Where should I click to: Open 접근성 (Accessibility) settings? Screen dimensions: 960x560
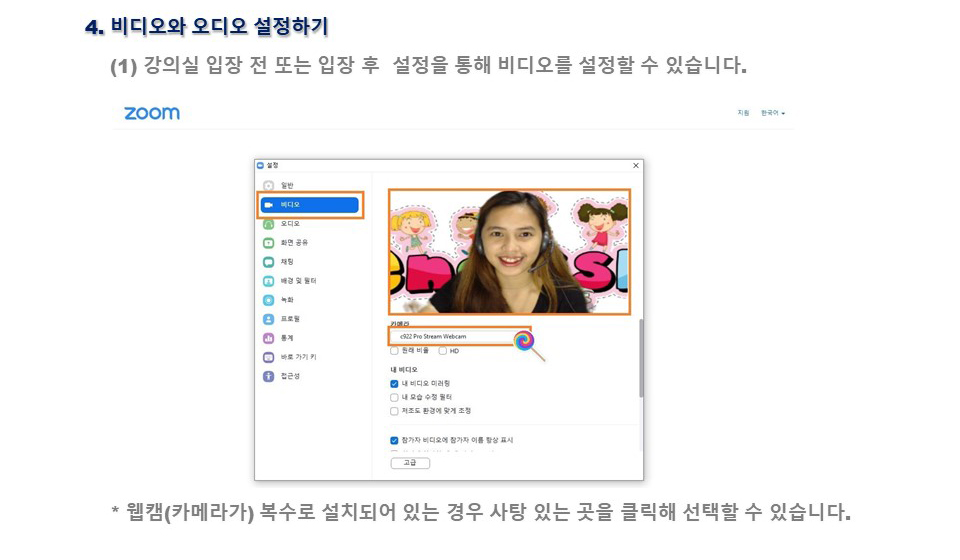268,376
